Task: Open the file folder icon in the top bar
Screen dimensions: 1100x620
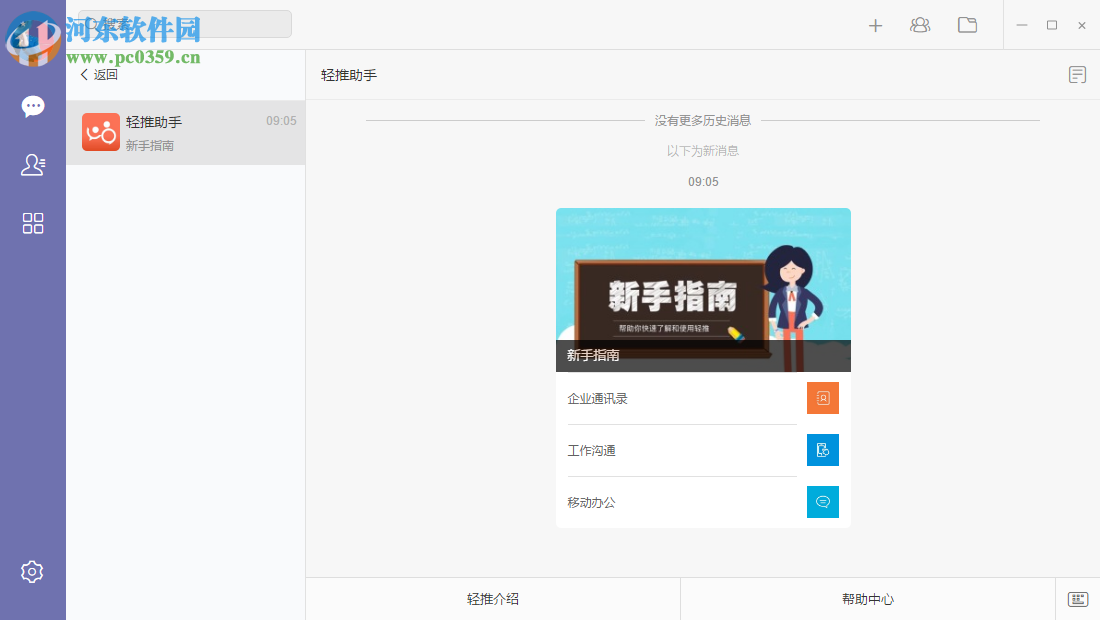Action: [967, 25]
